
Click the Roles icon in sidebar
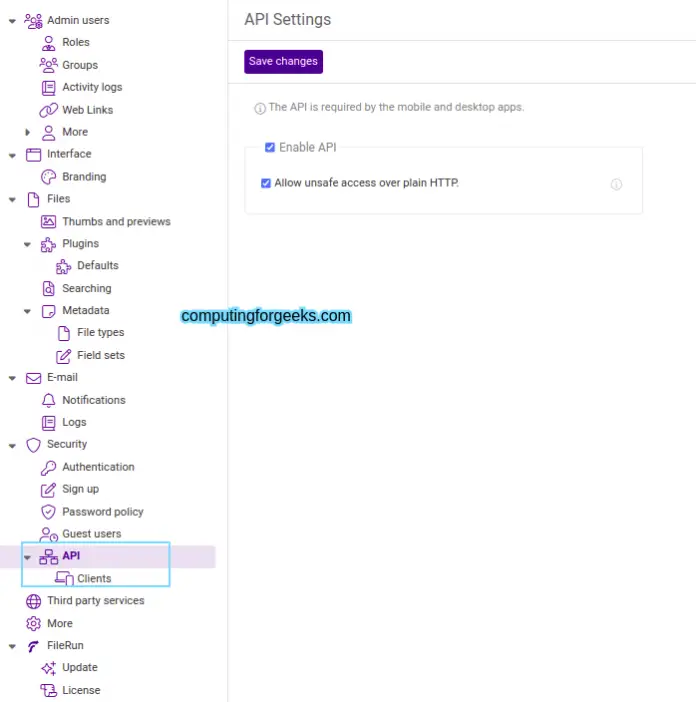click(x=48, y=43)
